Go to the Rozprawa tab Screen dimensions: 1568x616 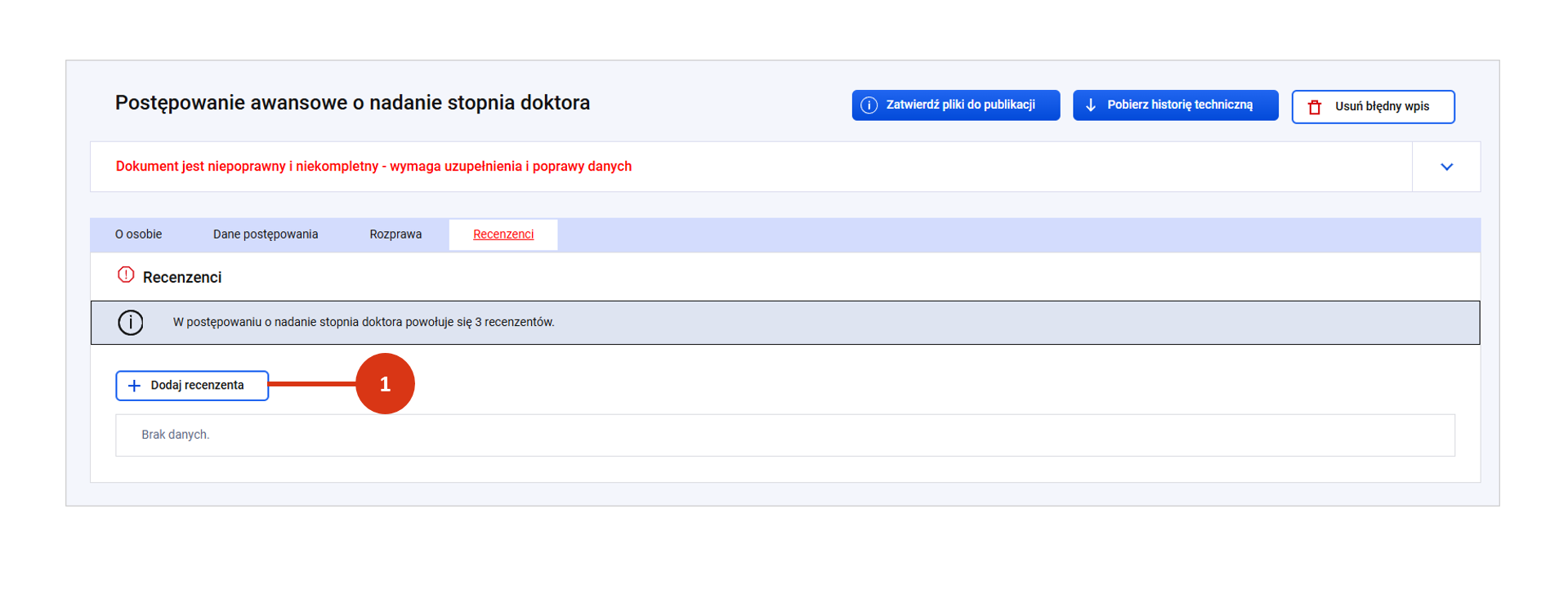point(395,234)
